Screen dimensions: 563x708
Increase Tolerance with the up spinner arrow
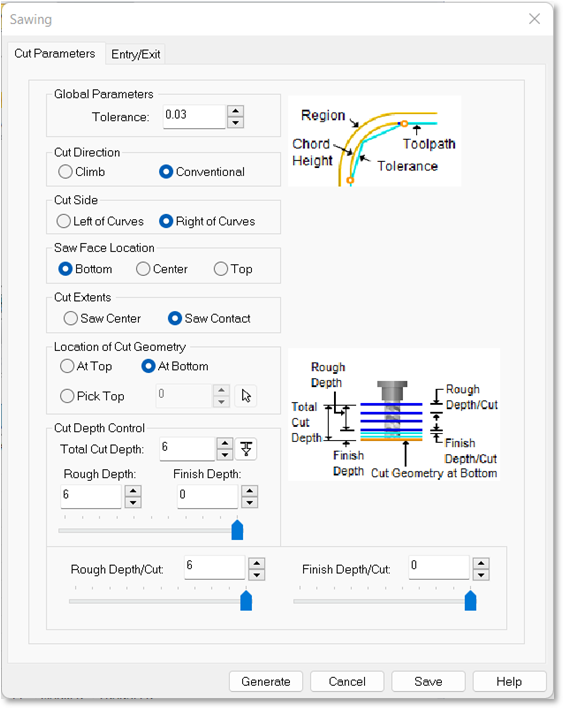tap(235, 111)
